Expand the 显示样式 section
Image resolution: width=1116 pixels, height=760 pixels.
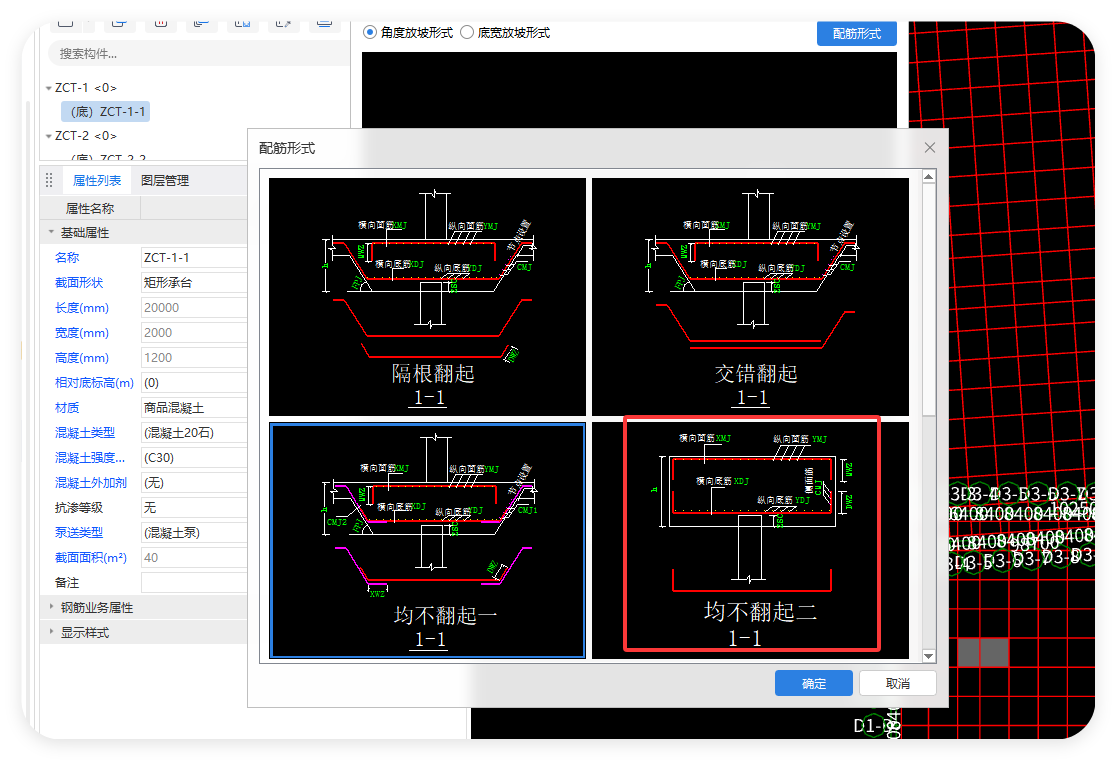coord(51,632)
